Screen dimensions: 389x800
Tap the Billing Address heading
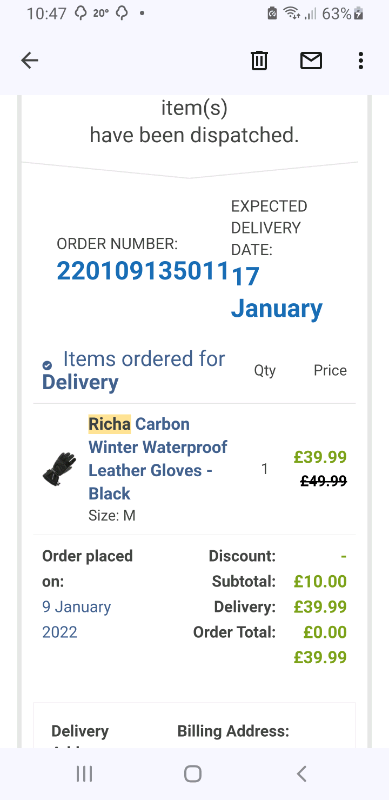[233, 731]
